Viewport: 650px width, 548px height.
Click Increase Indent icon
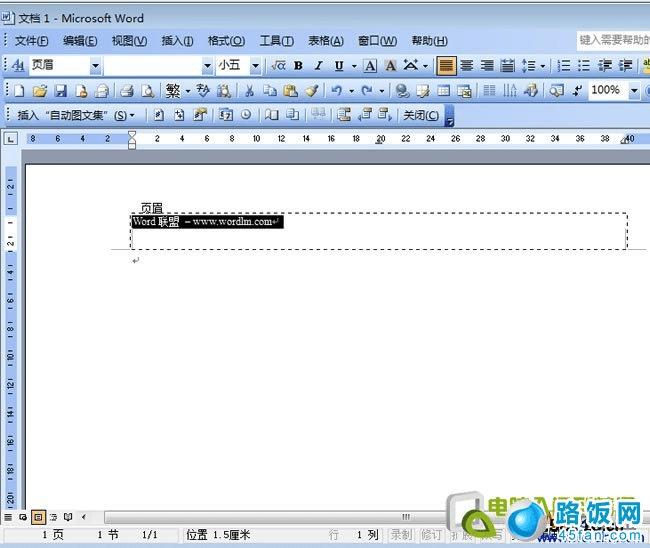626,66
